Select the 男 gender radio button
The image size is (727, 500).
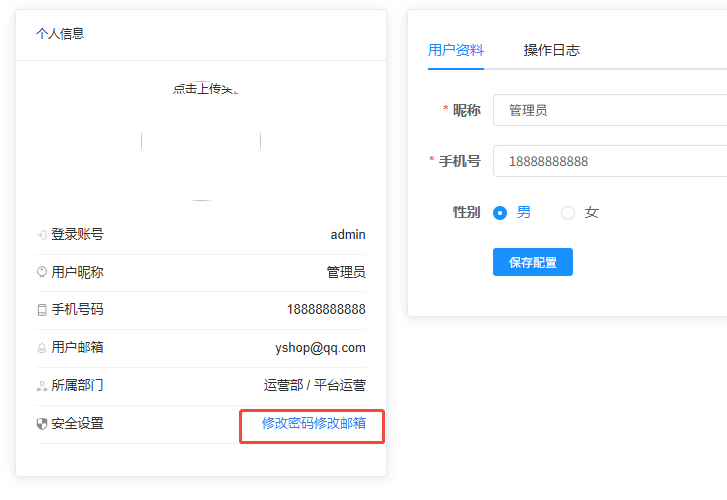tap(501, 213)
